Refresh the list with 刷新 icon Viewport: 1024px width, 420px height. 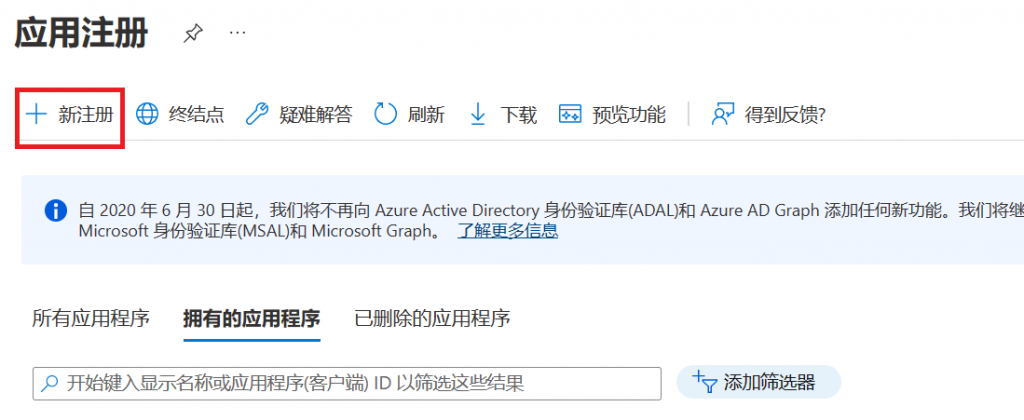(386, 114)
